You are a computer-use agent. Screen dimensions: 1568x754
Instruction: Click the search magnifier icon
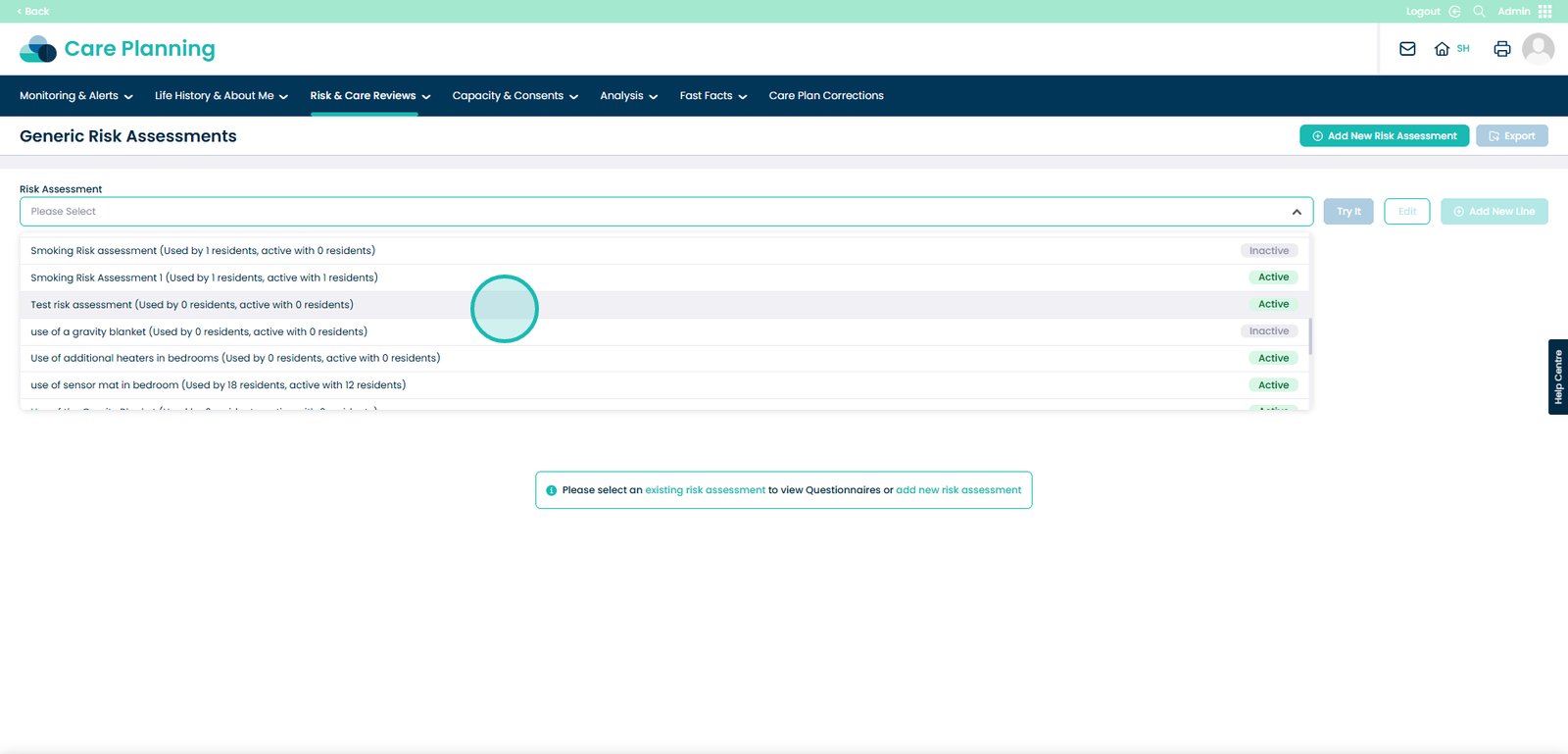pos(1479,12)
